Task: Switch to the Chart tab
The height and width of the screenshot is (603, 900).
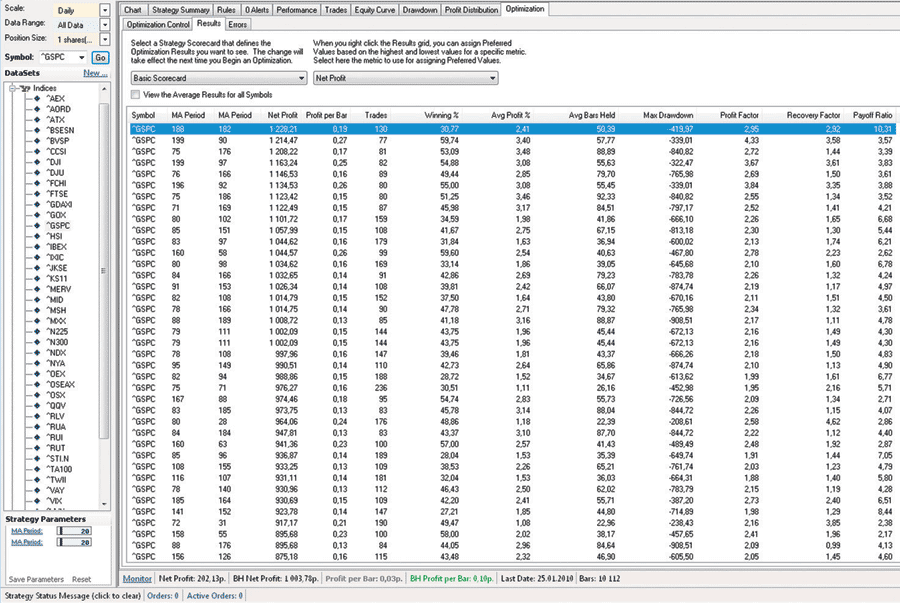Action: click(133, 10)
